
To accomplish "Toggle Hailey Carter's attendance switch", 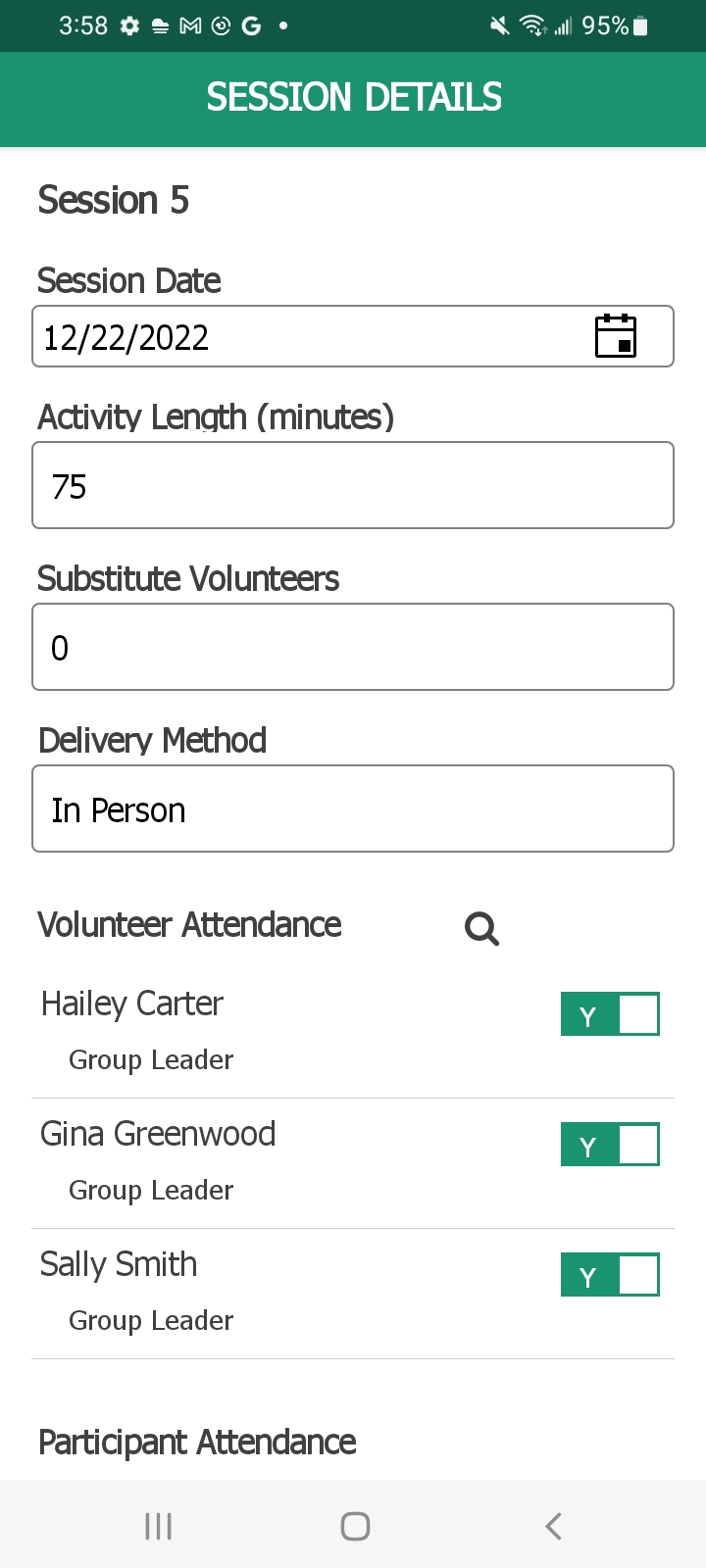I will pos(610,1014).
